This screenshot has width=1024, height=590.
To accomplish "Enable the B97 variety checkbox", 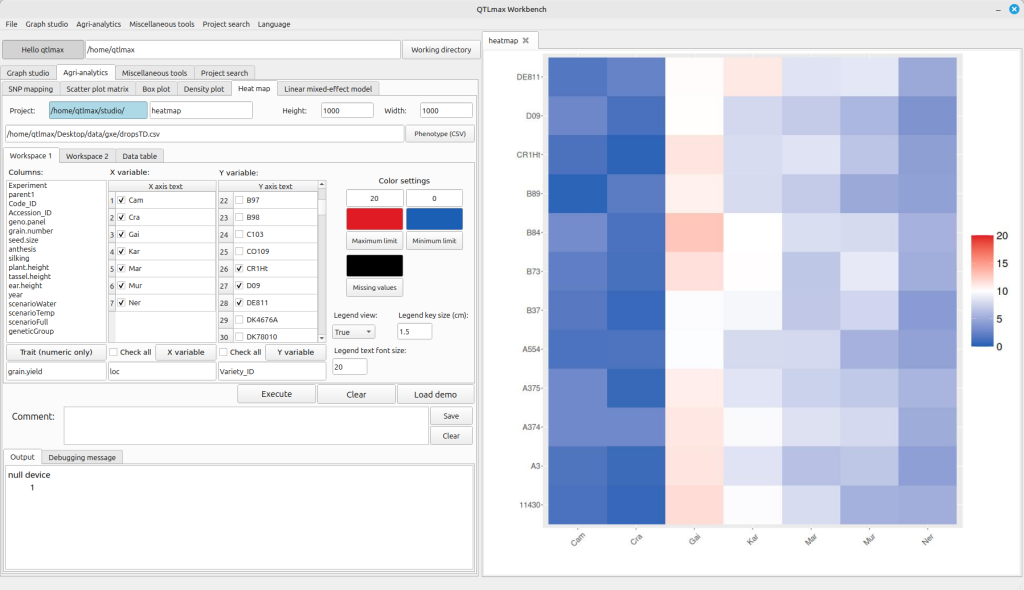I will point(238,200).
